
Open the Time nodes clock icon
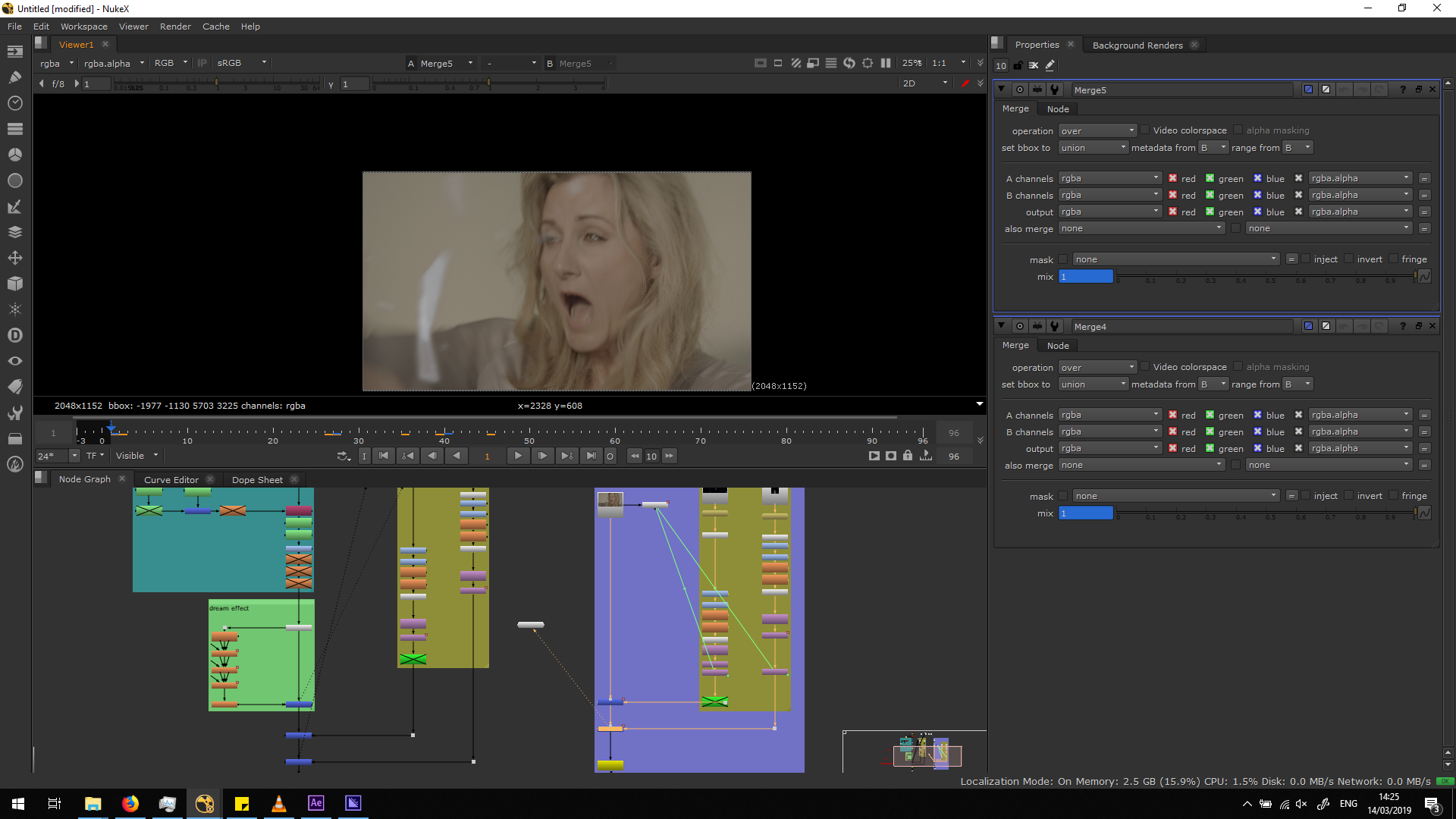pos(14,103)
